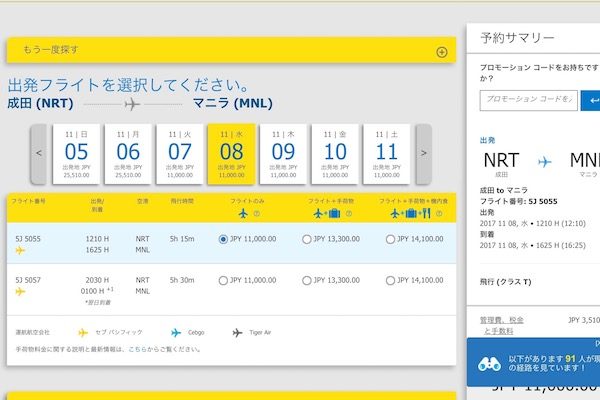Go to previous week of dates arrow
Viewport: 600px width, 400px height.
pos(38,154)
